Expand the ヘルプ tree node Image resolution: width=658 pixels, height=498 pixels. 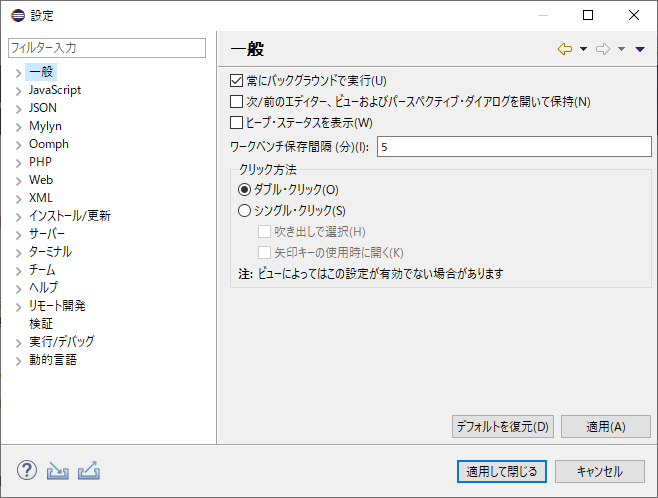coord(18,289)
